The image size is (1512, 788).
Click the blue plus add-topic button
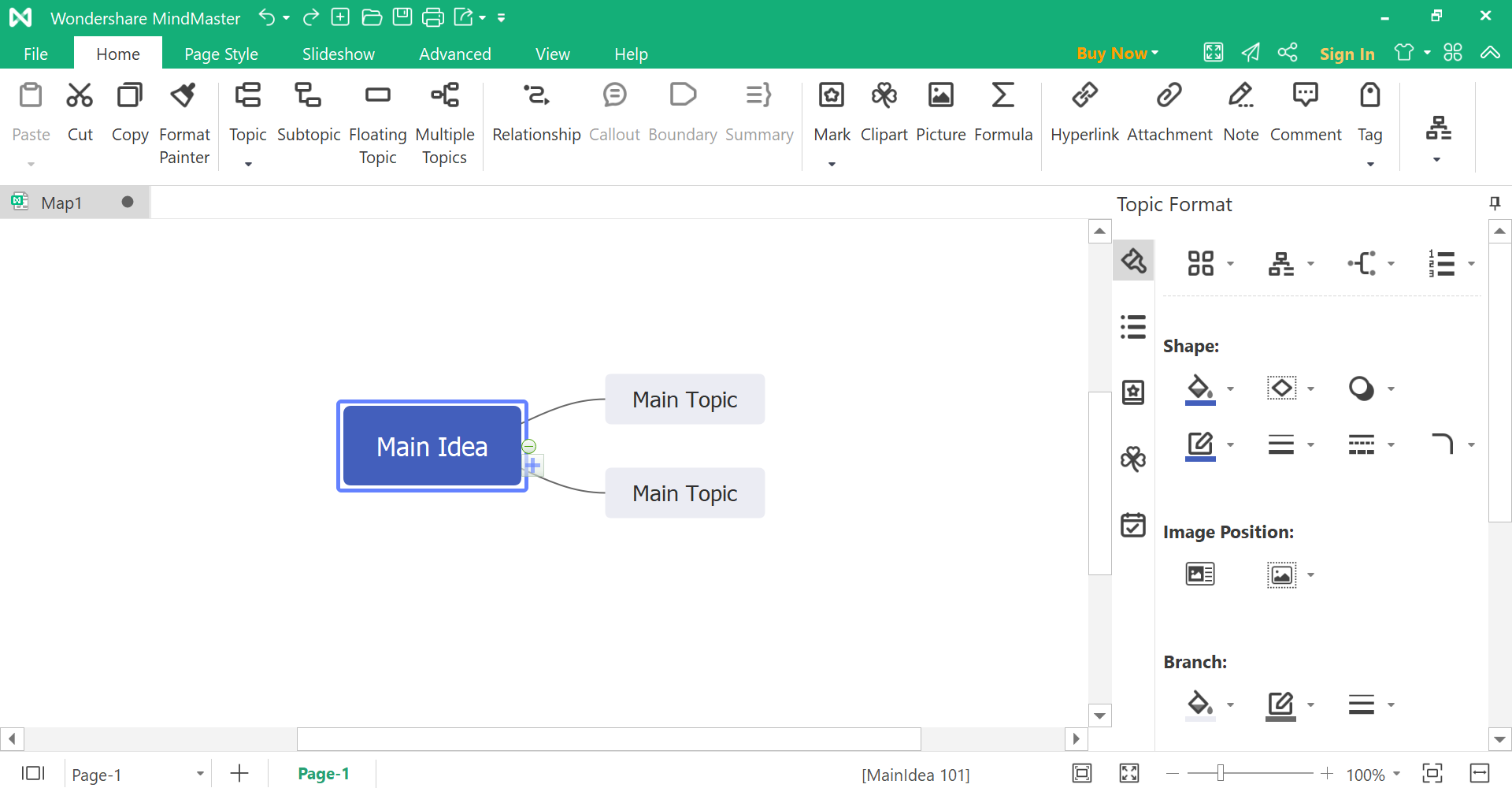[x=533, y=465]
